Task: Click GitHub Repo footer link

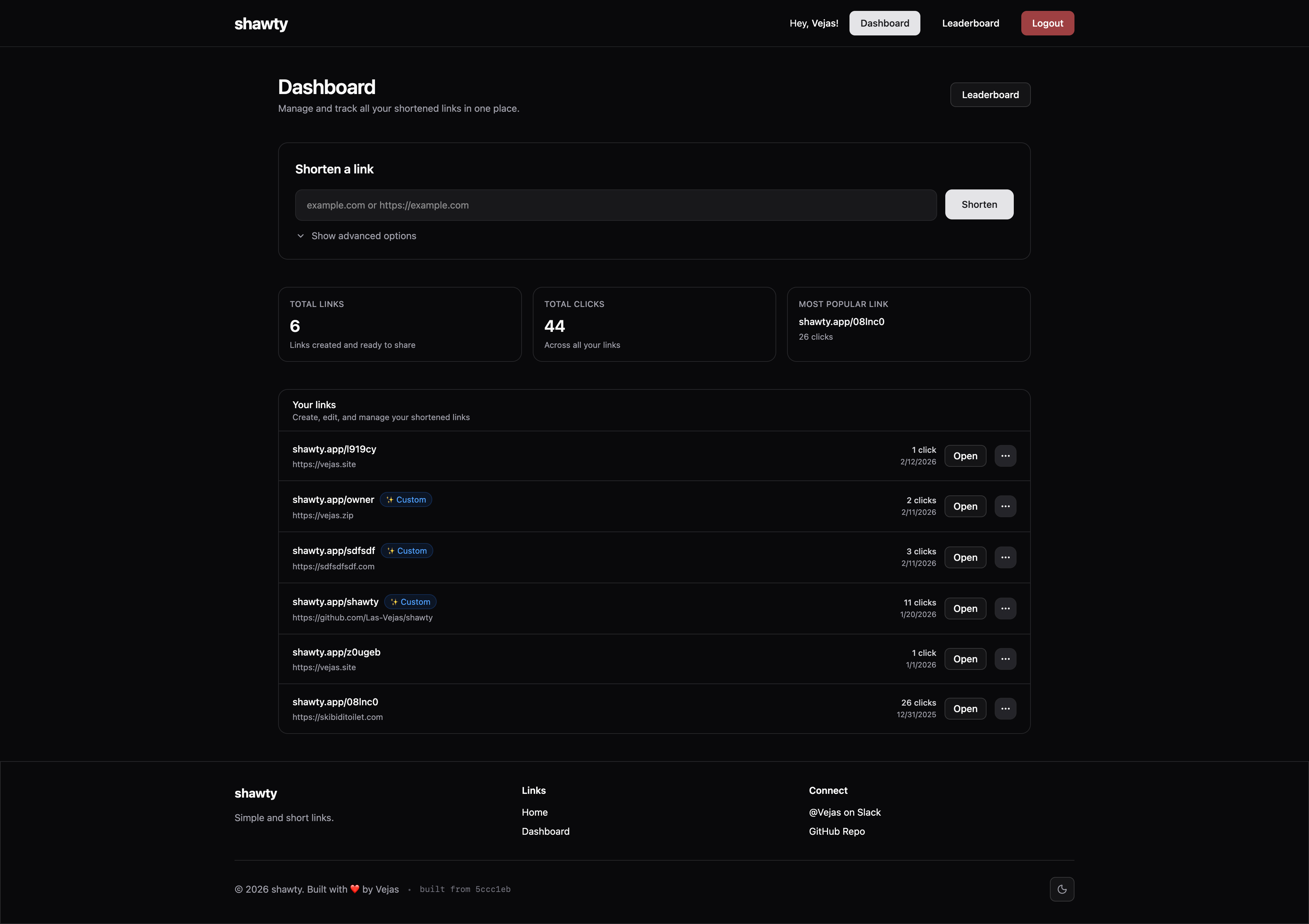Action: [x=837, y=831]
